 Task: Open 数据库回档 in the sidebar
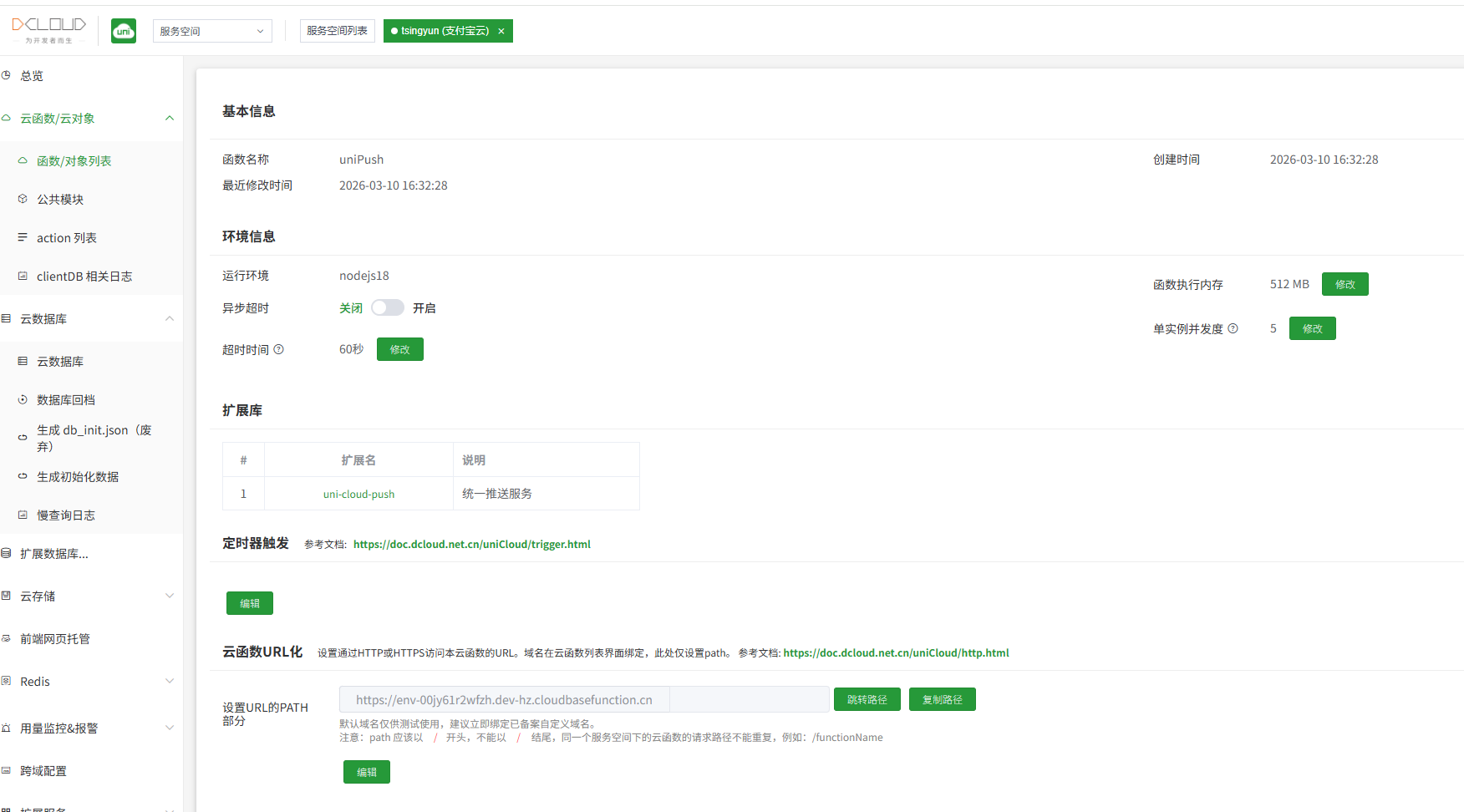coord(66,400)
